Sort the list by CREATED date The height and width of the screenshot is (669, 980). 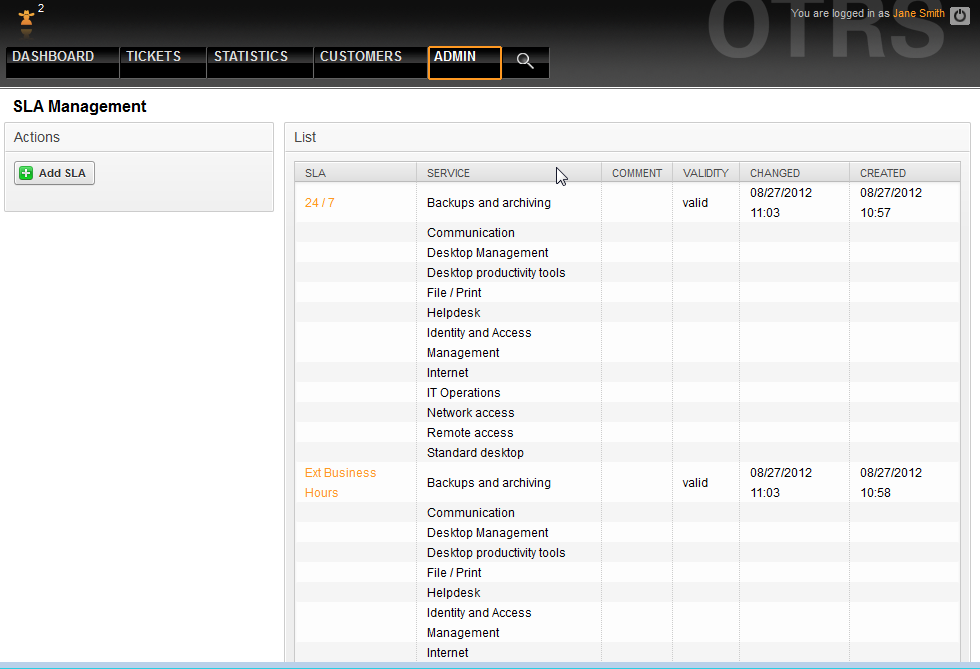click(x=880, y=172)
